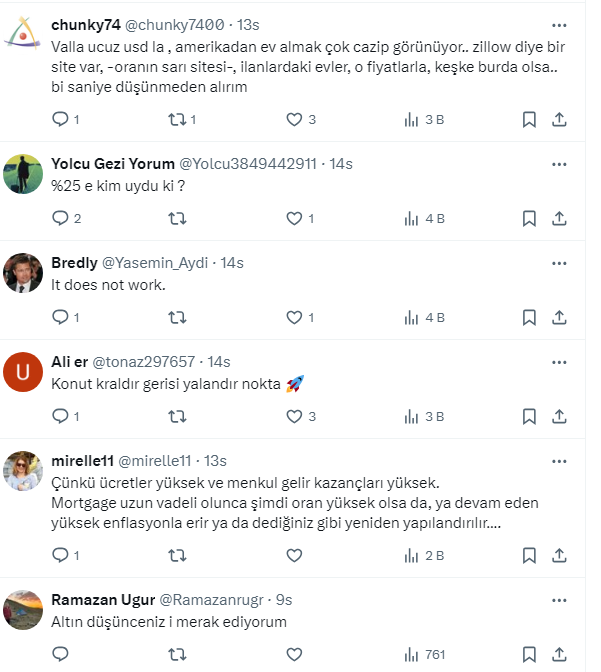Bookmark mirelle11's tweet
Screen dimensions: 601x672
click(x=529, y=555)
